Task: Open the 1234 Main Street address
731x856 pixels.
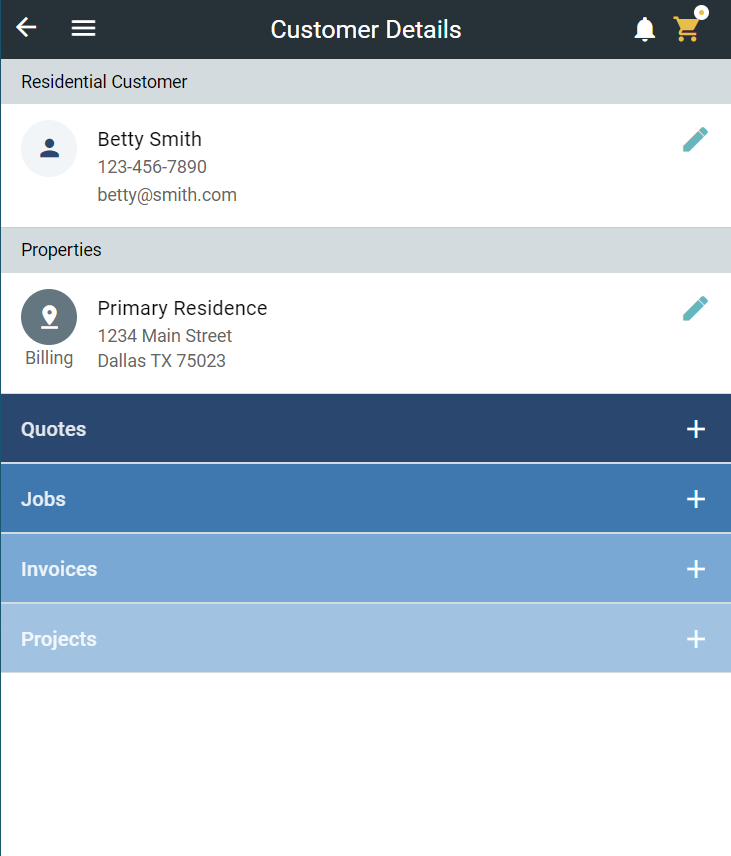Action: pos(165,336)
